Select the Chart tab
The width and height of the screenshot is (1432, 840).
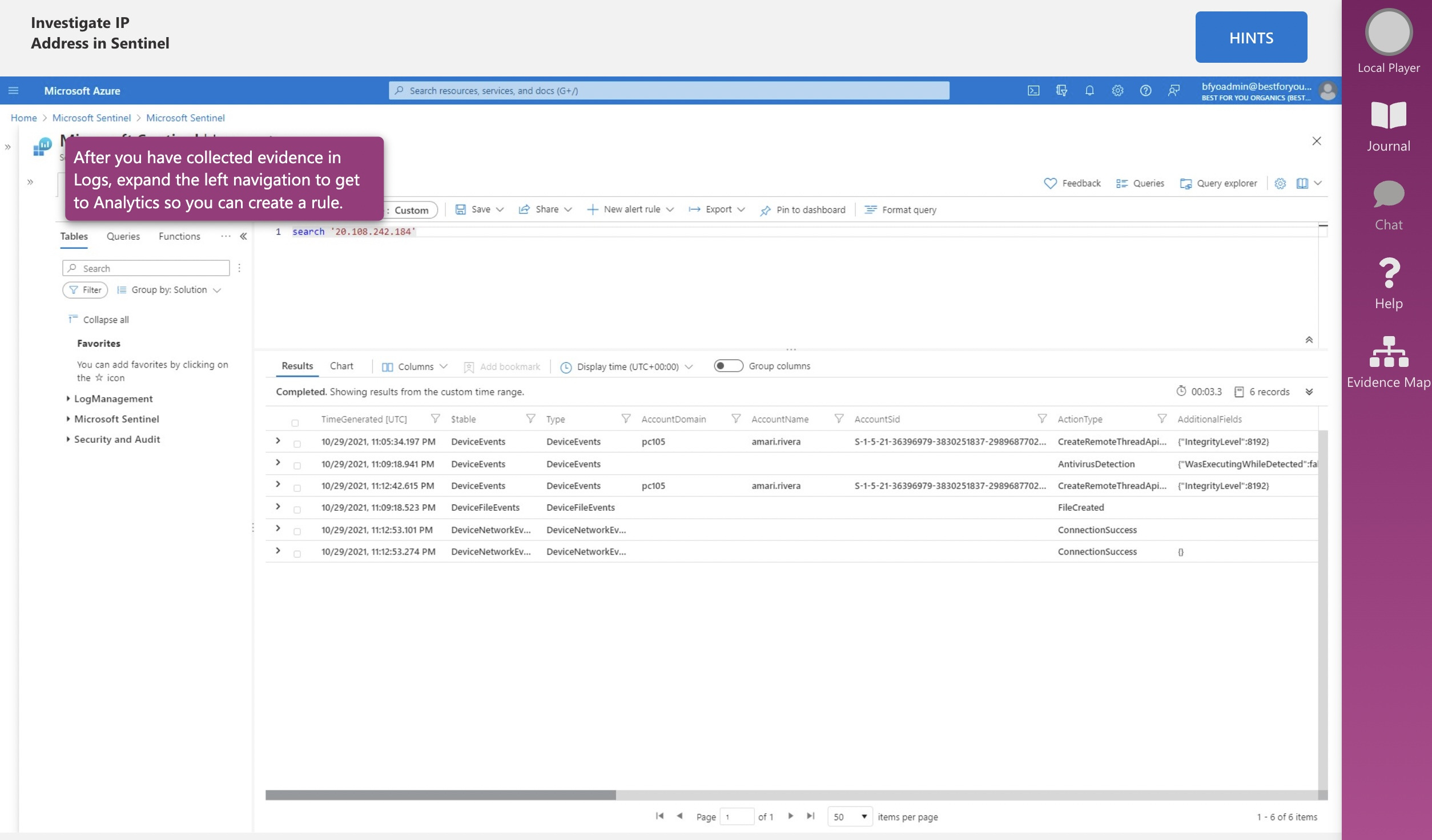coord(342,365)
